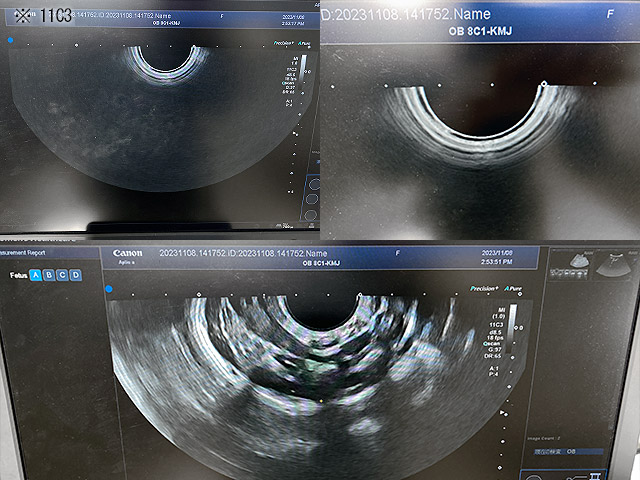640x480 pixels.
Task: Click the 'OB 8C1-KMJ' label in top-right screen
Action: [480, 31]
